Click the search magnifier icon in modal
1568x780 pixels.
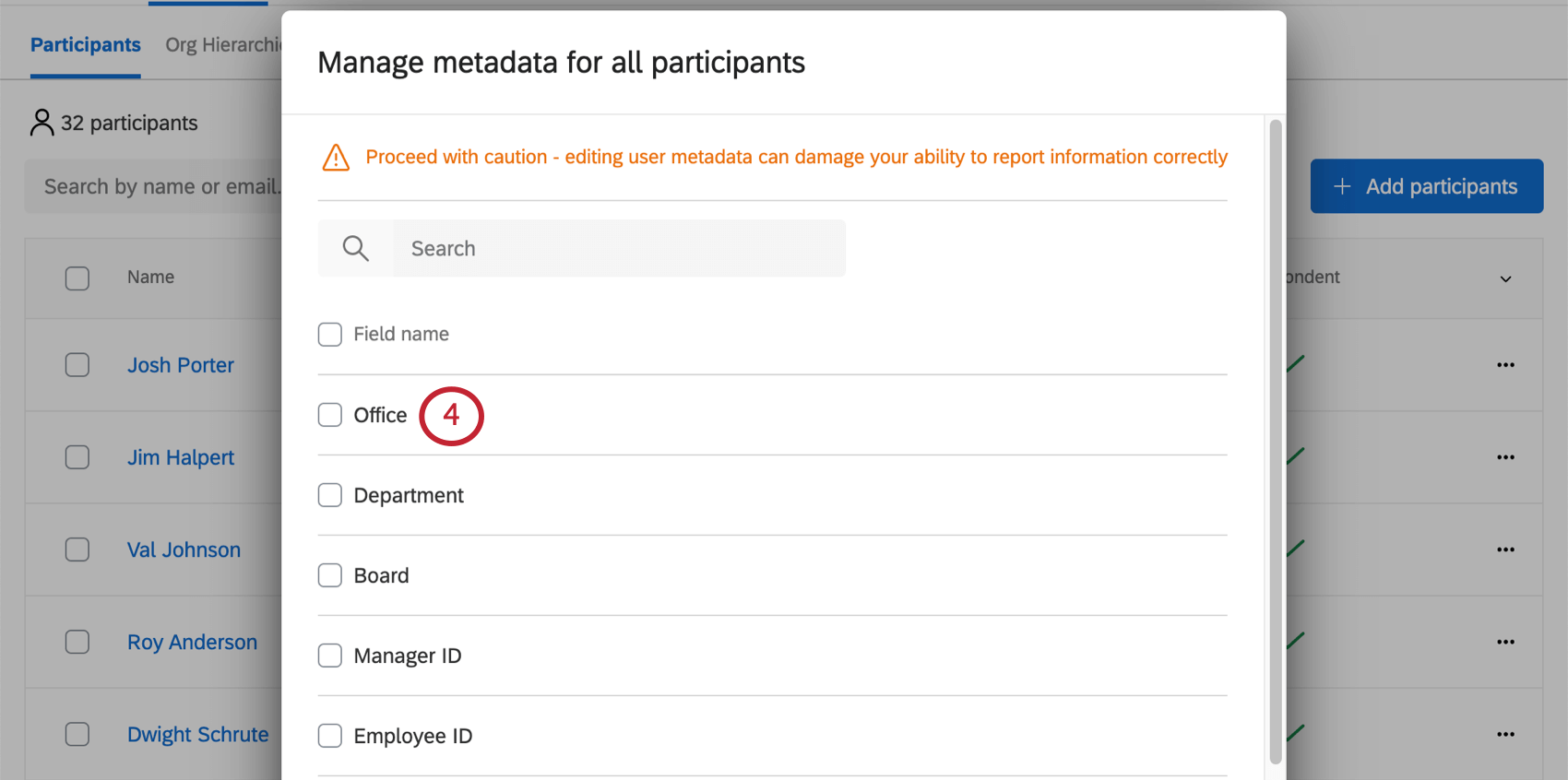355,248
